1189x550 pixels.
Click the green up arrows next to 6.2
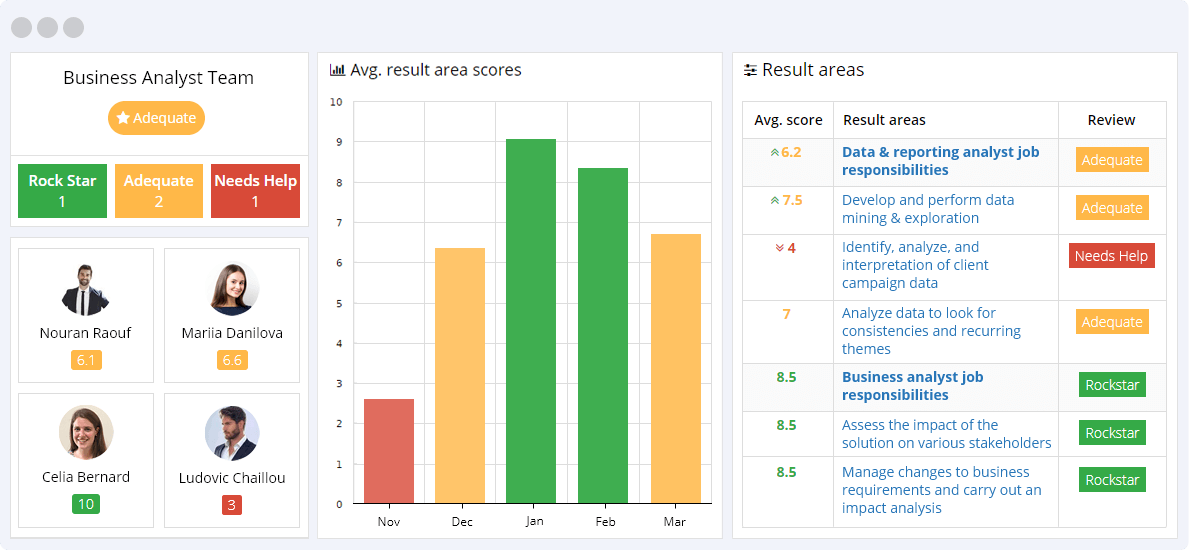[774, 152]
